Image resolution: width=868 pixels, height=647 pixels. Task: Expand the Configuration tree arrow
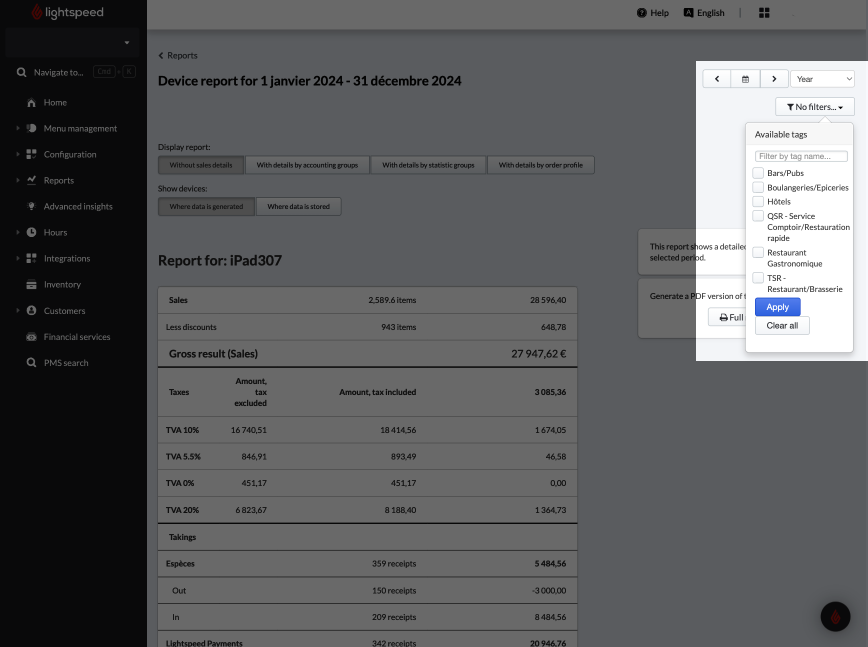[x=18, y=154]
